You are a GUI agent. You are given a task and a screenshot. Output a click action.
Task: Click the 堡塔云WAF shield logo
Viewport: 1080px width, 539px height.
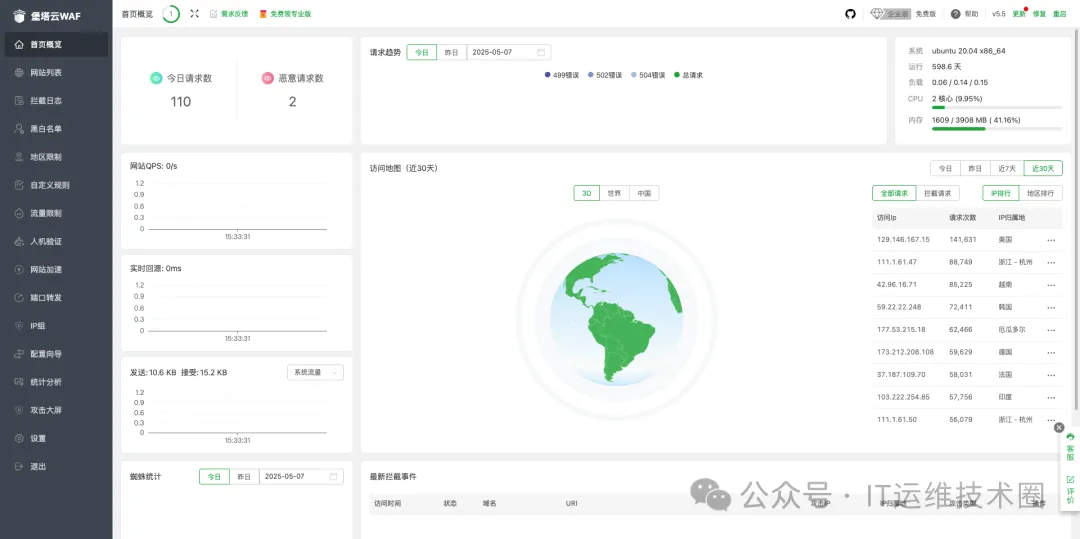pyautogui.click(x=19, y=16)
